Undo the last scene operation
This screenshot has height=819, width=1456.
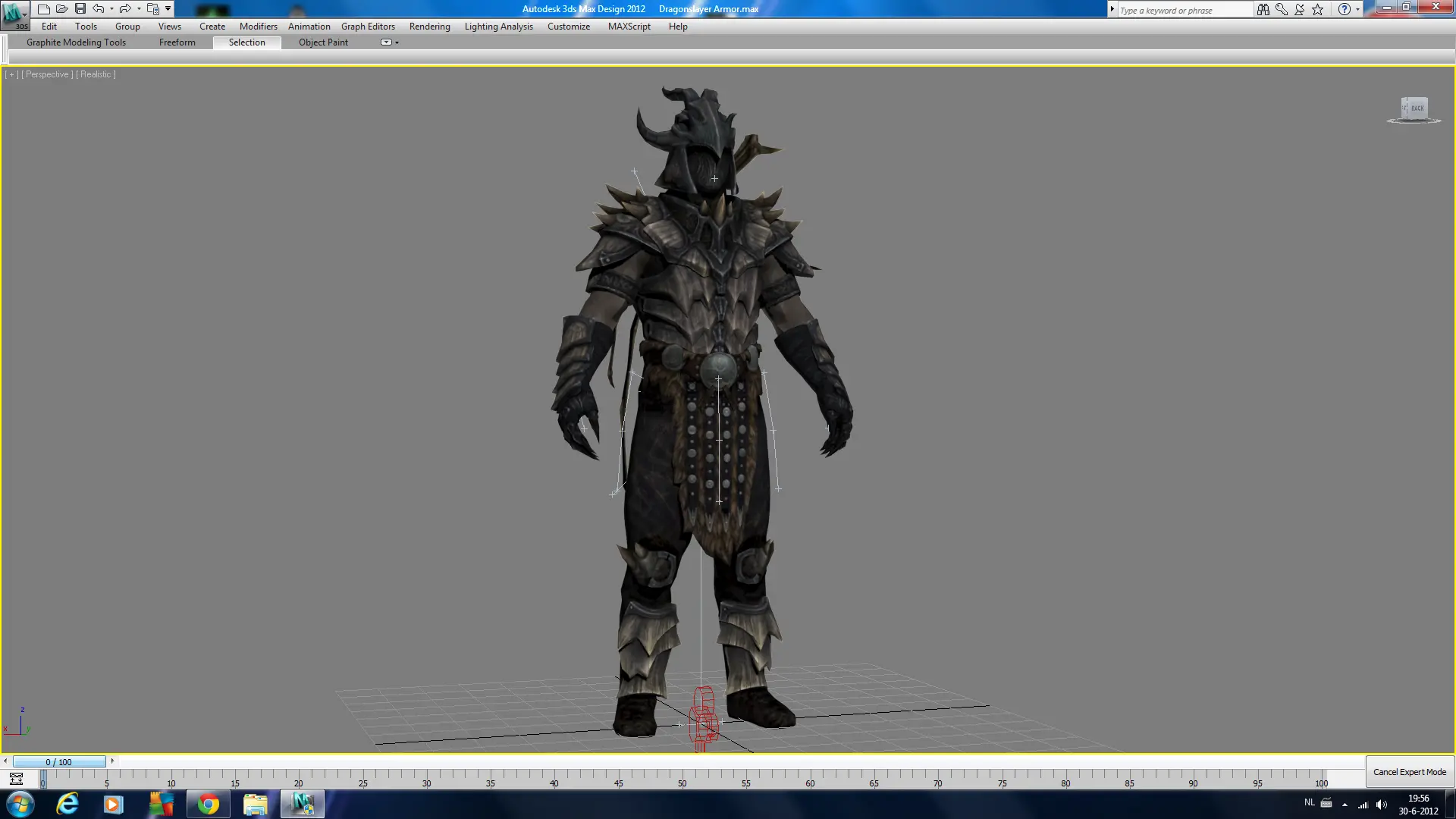coord(98,9)
